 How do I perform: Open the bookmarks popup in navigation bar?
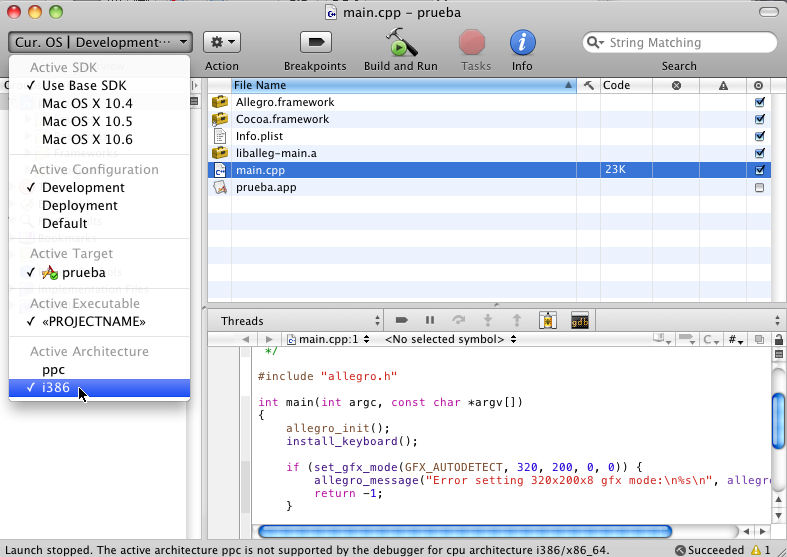(x=662, y=339)
